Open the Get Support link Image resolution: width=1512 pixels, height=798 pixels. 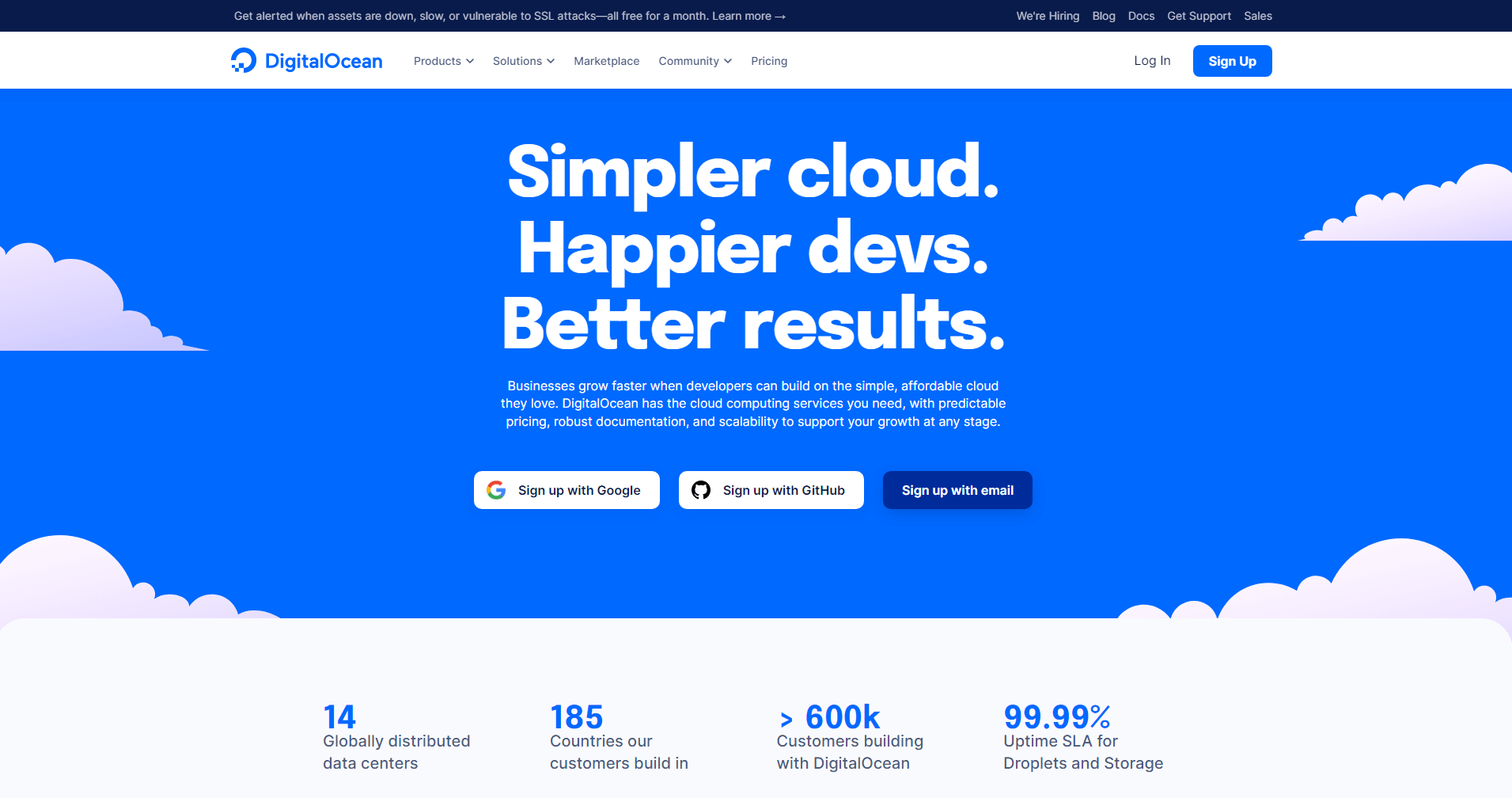click(1199, 16)
